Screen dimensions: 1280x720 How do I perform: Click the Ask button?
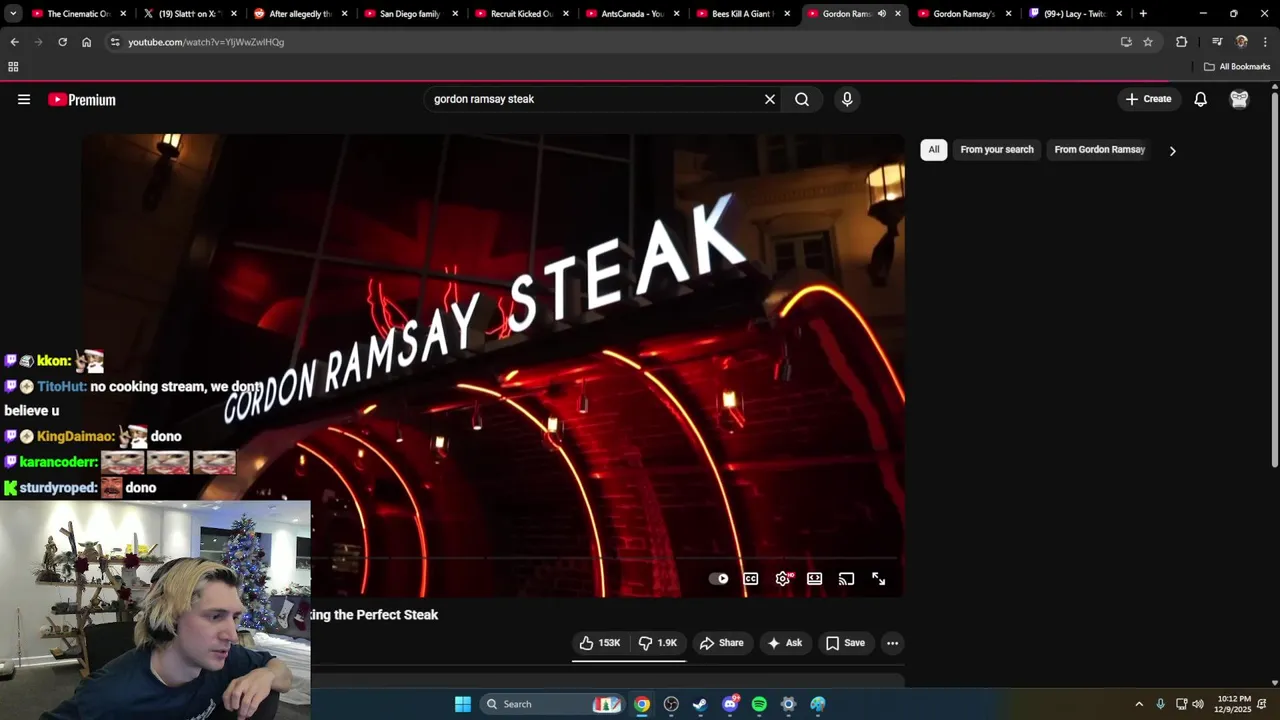click(x=785, y=643)
